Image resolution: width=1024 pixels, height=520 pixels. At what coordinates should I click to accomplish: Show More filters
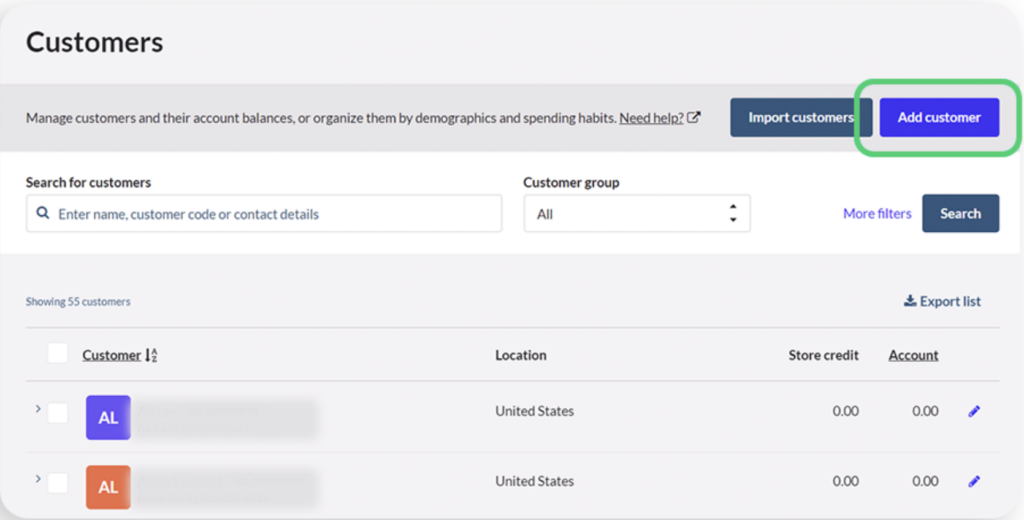(x=877, y=213)
